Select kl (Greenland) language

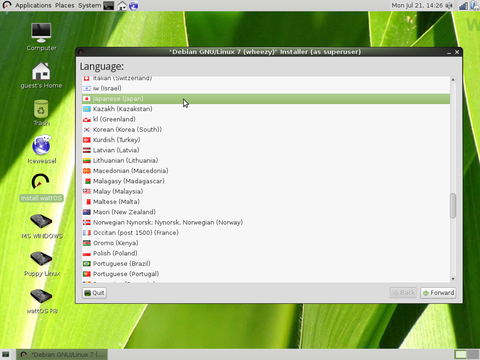coord(266,119)
